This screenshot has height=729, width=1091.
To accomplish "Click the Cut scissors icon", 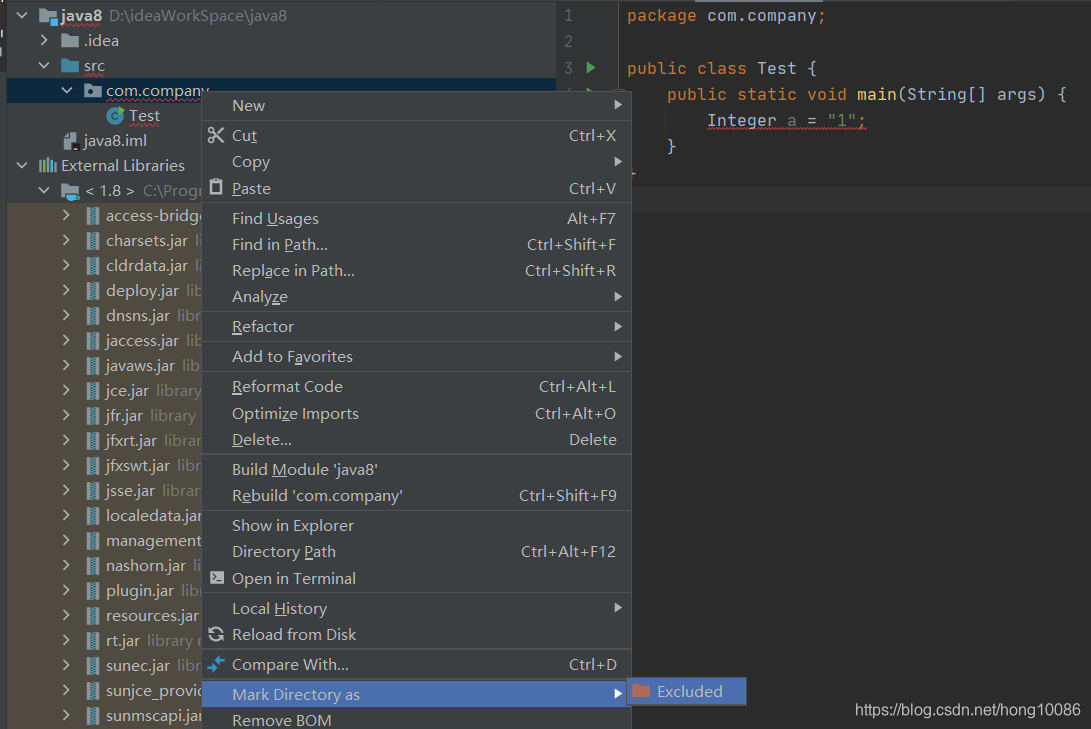I will 218,135.
